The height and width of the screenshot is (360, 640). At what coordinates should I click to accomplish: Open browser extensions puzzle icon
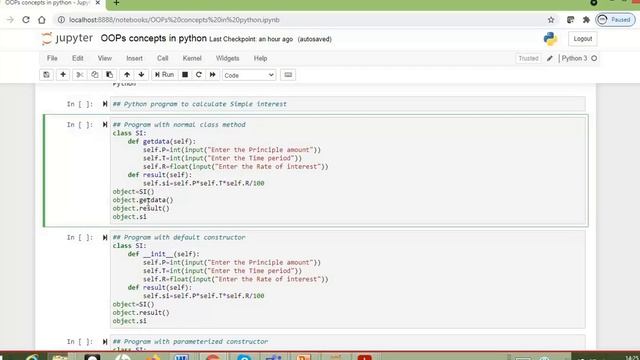(587, 20)
